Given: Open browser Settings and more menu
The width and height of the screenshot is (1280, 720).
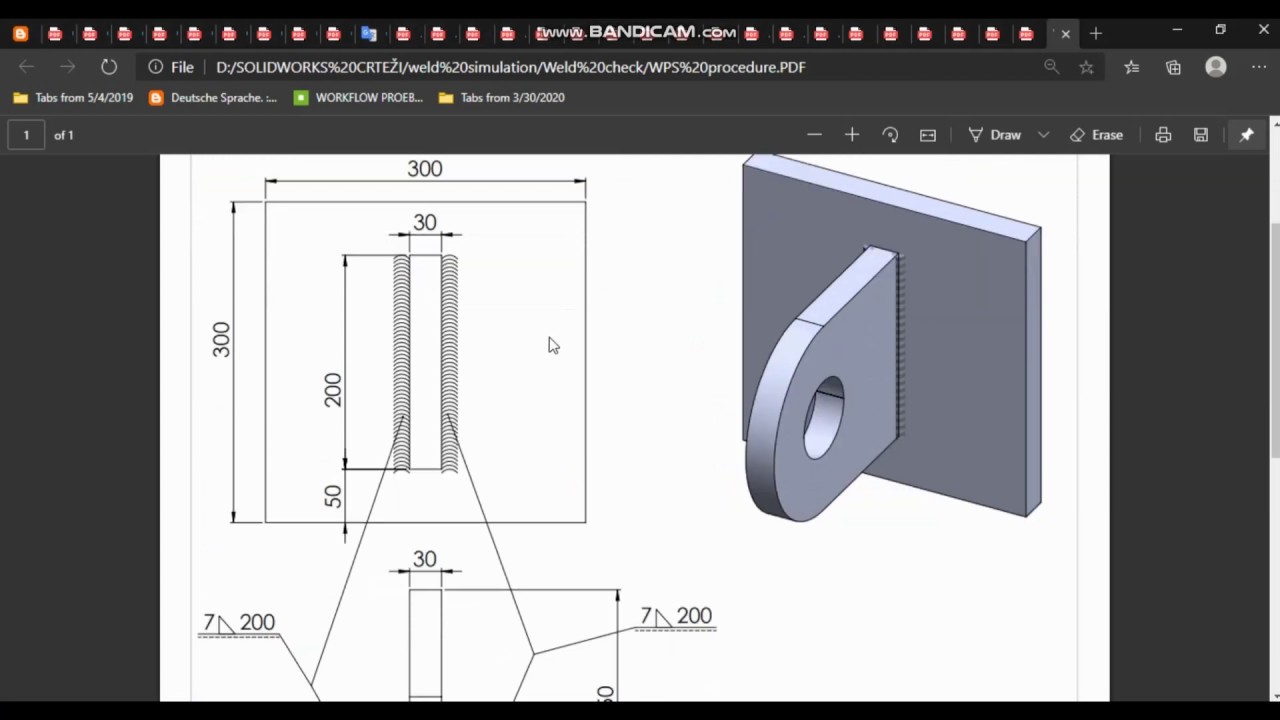Looking at the screenshot, I should pyautogui.click(x=1259, y=67).
